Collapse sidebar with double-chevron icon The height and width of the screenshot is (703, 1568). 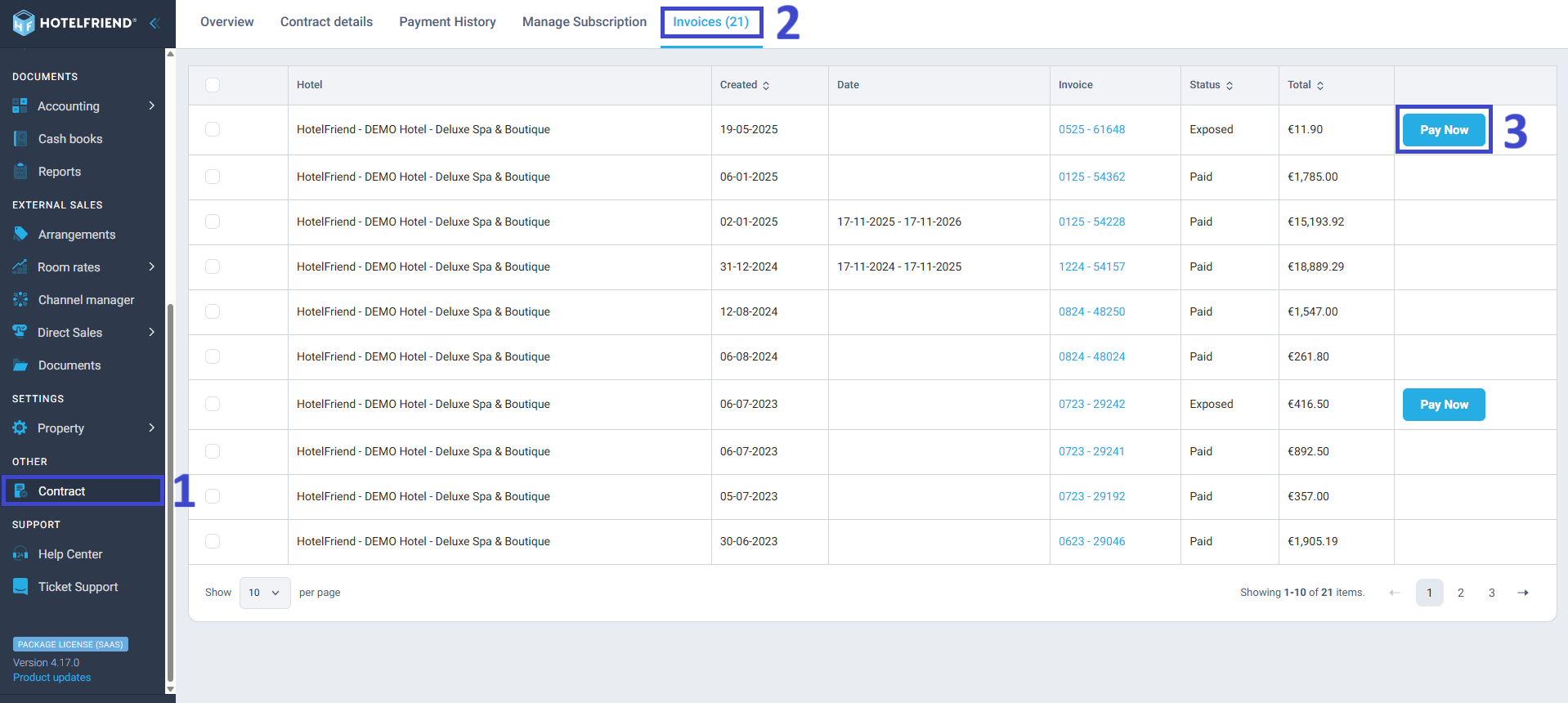[x=154, y=23]
